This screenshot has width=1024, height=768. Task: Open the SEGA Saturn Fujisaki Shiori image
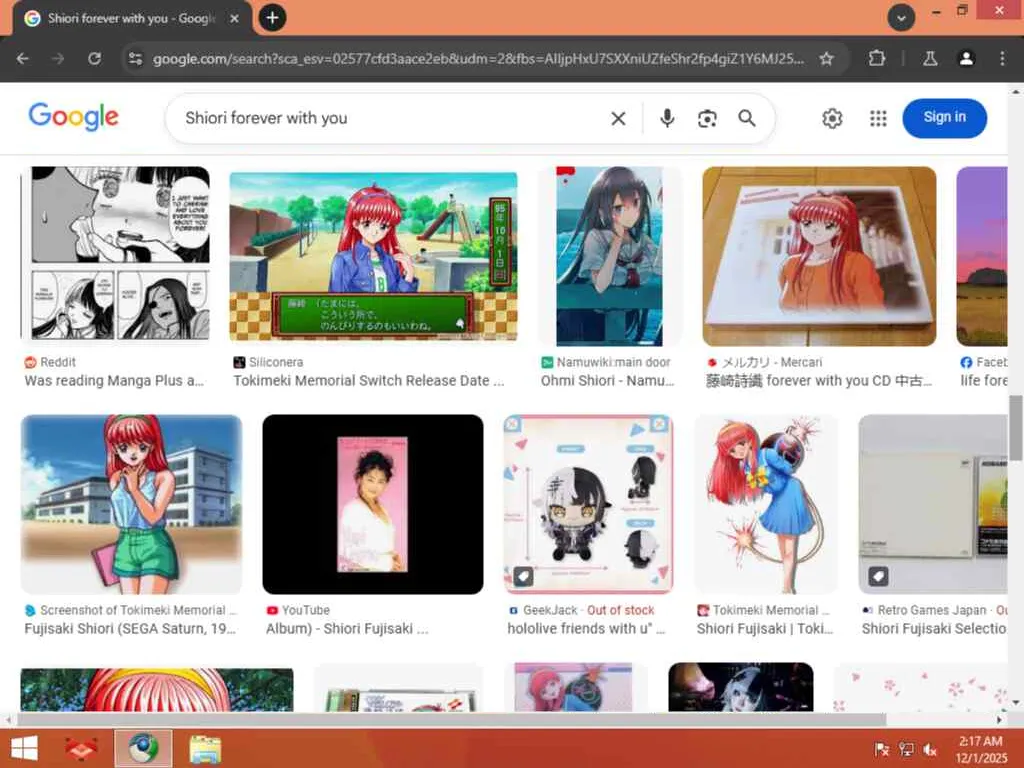coord(131,504)
